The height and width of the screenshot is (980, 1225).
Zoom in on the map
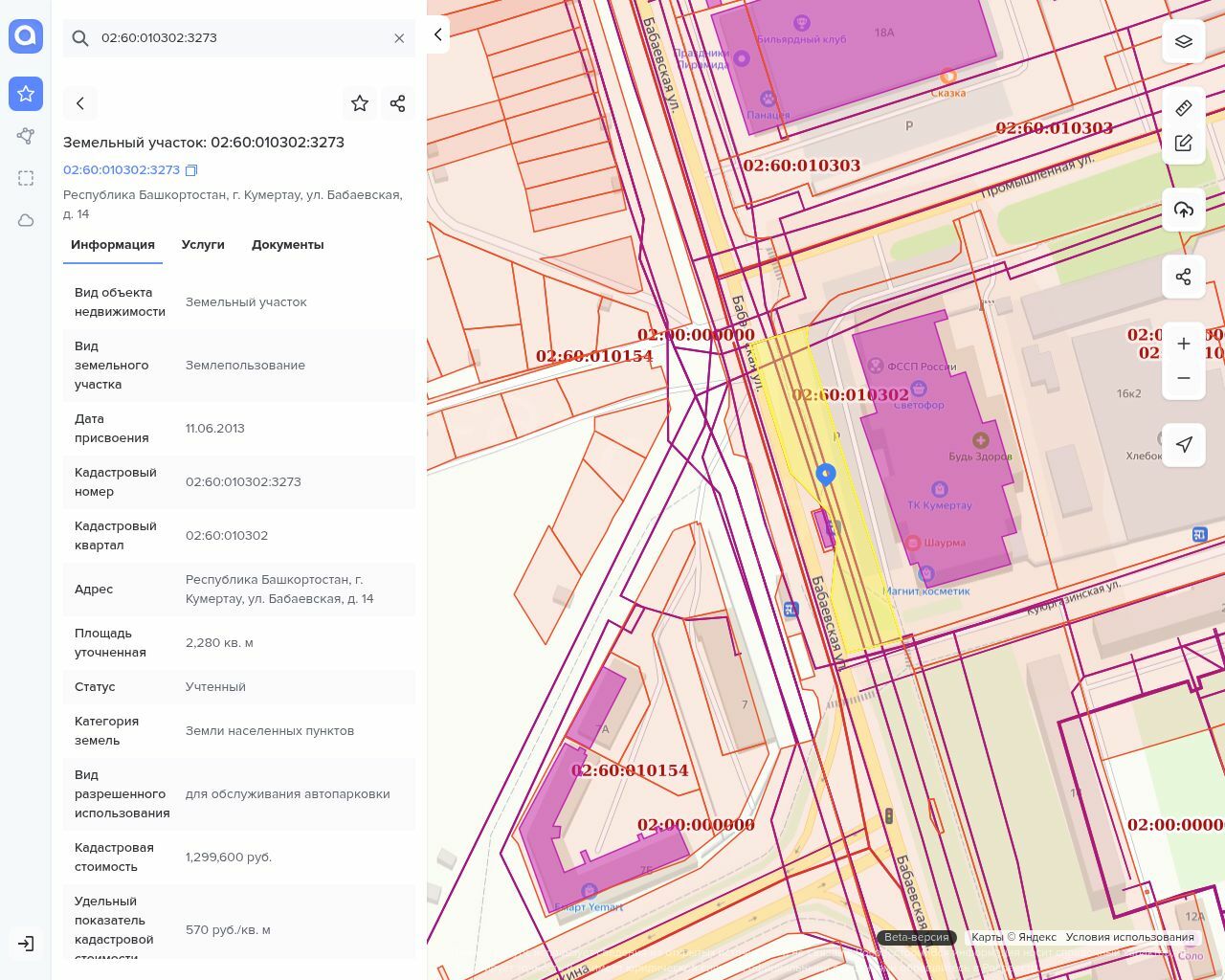click(x=1184, y=344)
